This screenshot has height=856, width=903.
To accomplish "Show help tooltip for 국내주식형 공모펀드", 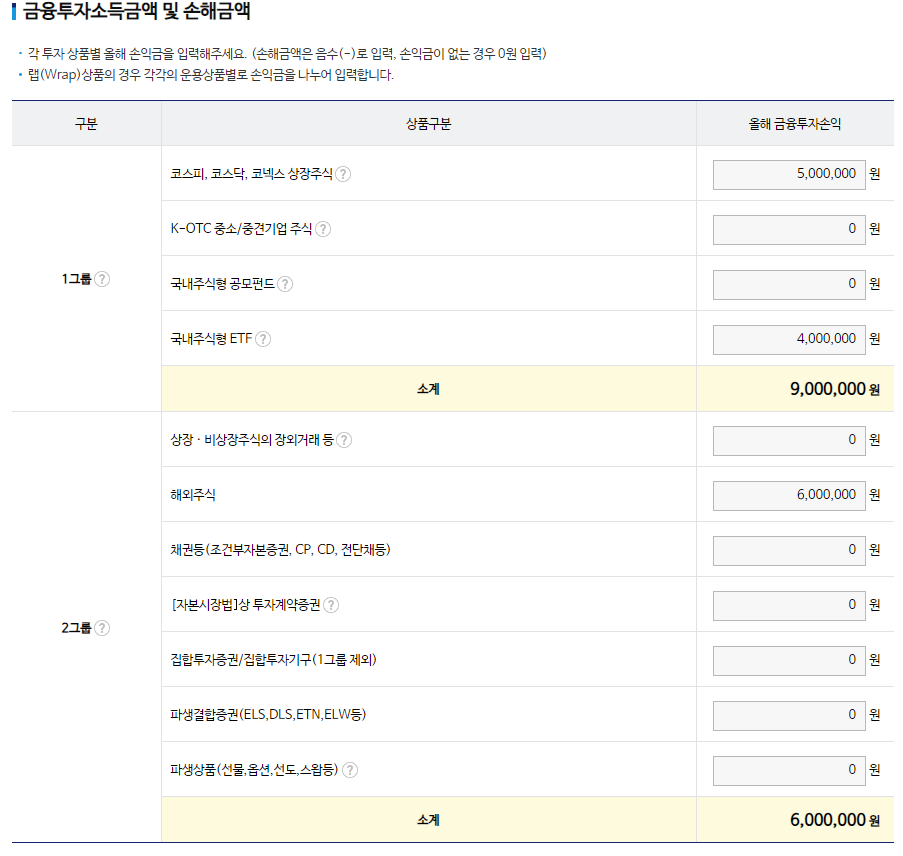I will point(285,284).
